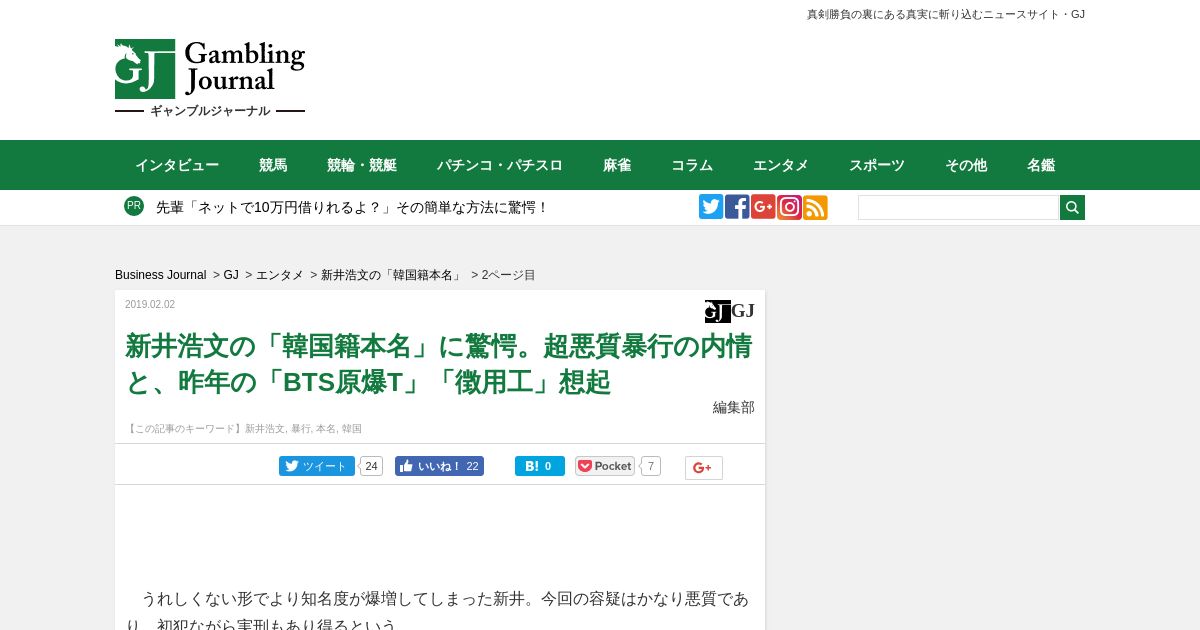The image size is (1200, 630).
Task: Click the Gambling Journal logo
Action: coord(210,79)
